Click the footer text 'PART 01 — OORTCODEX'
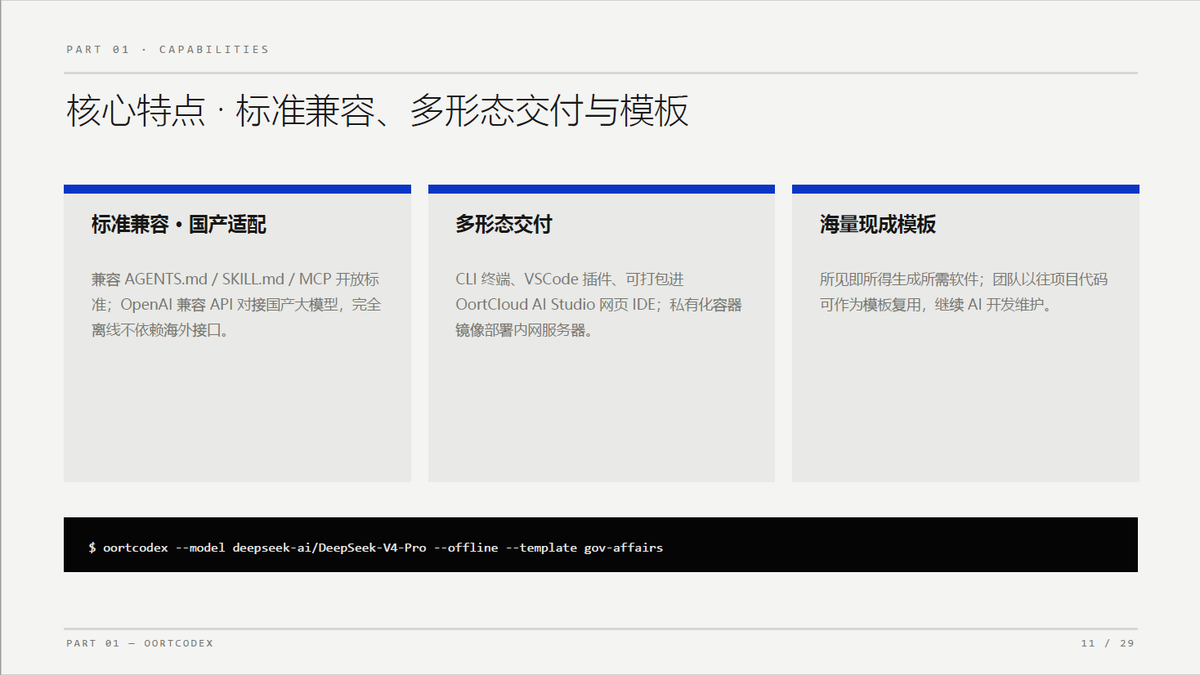This screenshot has height=675, width=1200. (140, 643)
